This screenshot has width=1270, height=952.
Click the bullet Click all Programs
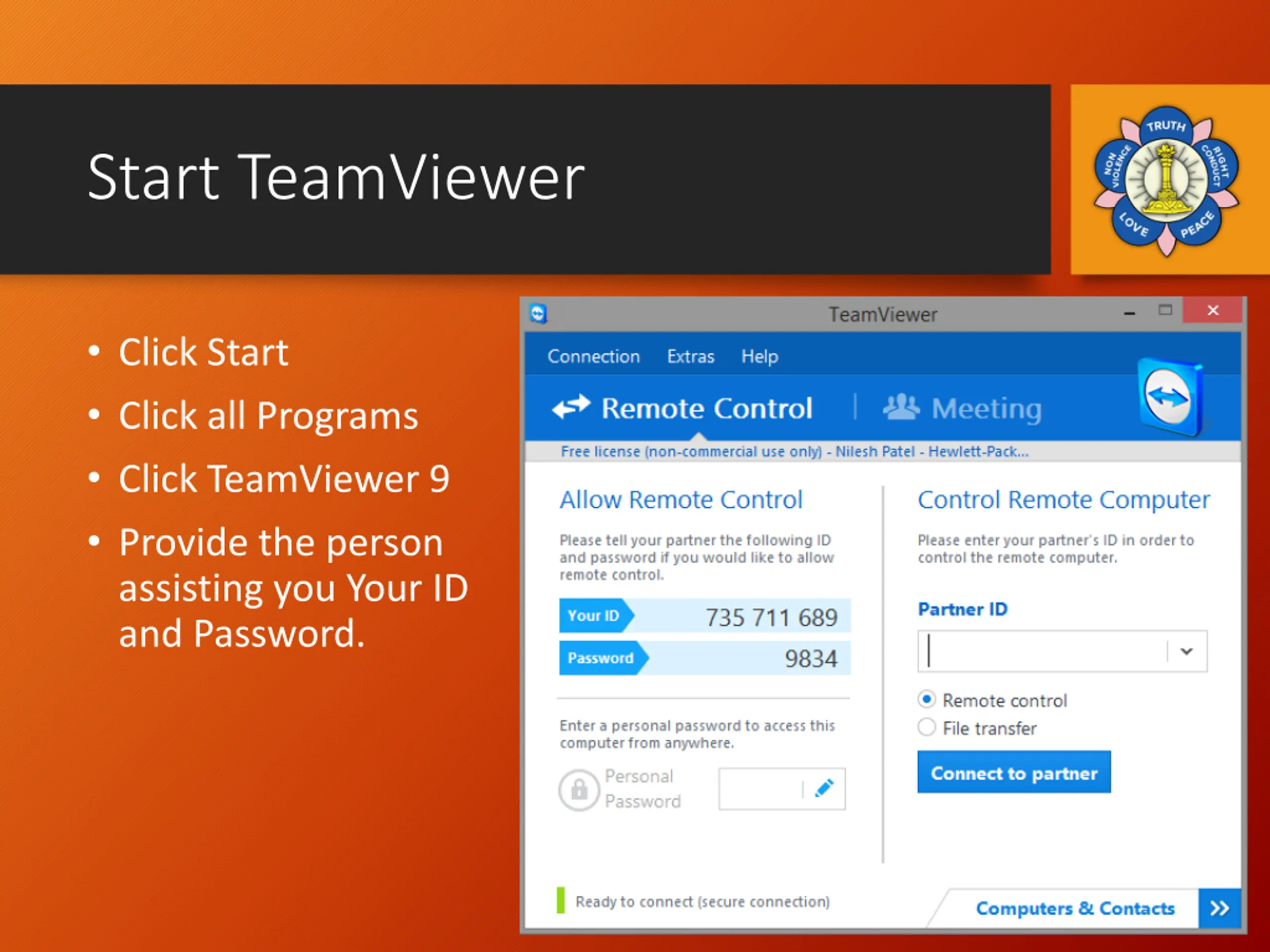[269, 416]
